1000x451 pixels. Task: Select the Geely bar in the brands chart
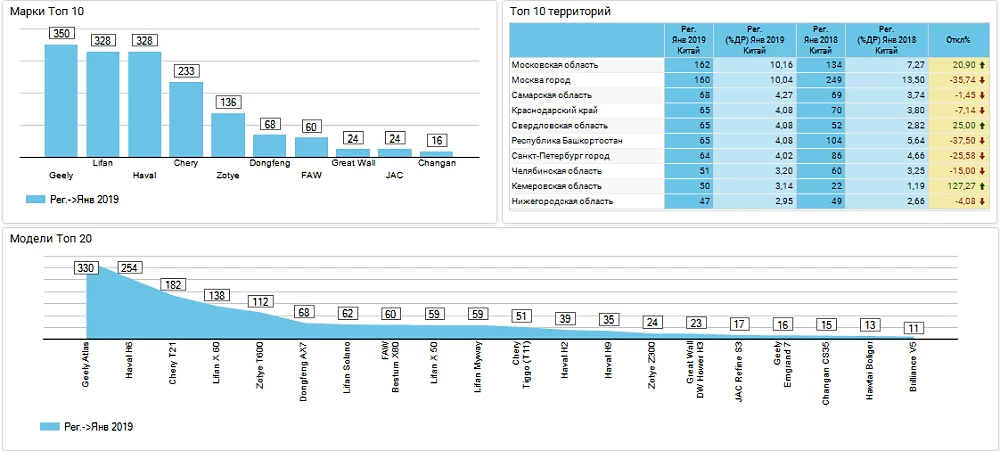(61, 100)
